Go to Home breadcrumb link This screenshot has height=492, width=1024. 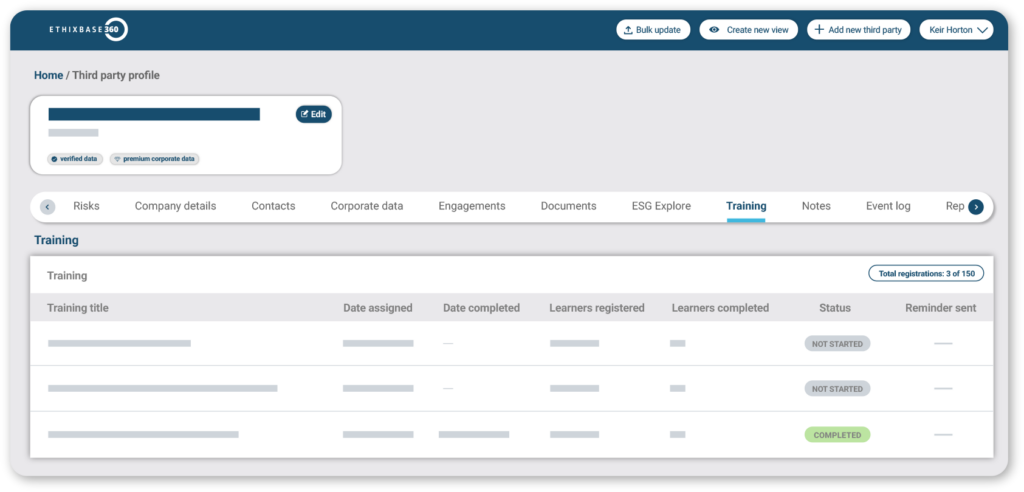pyautogui.click(x=48, y=75)
